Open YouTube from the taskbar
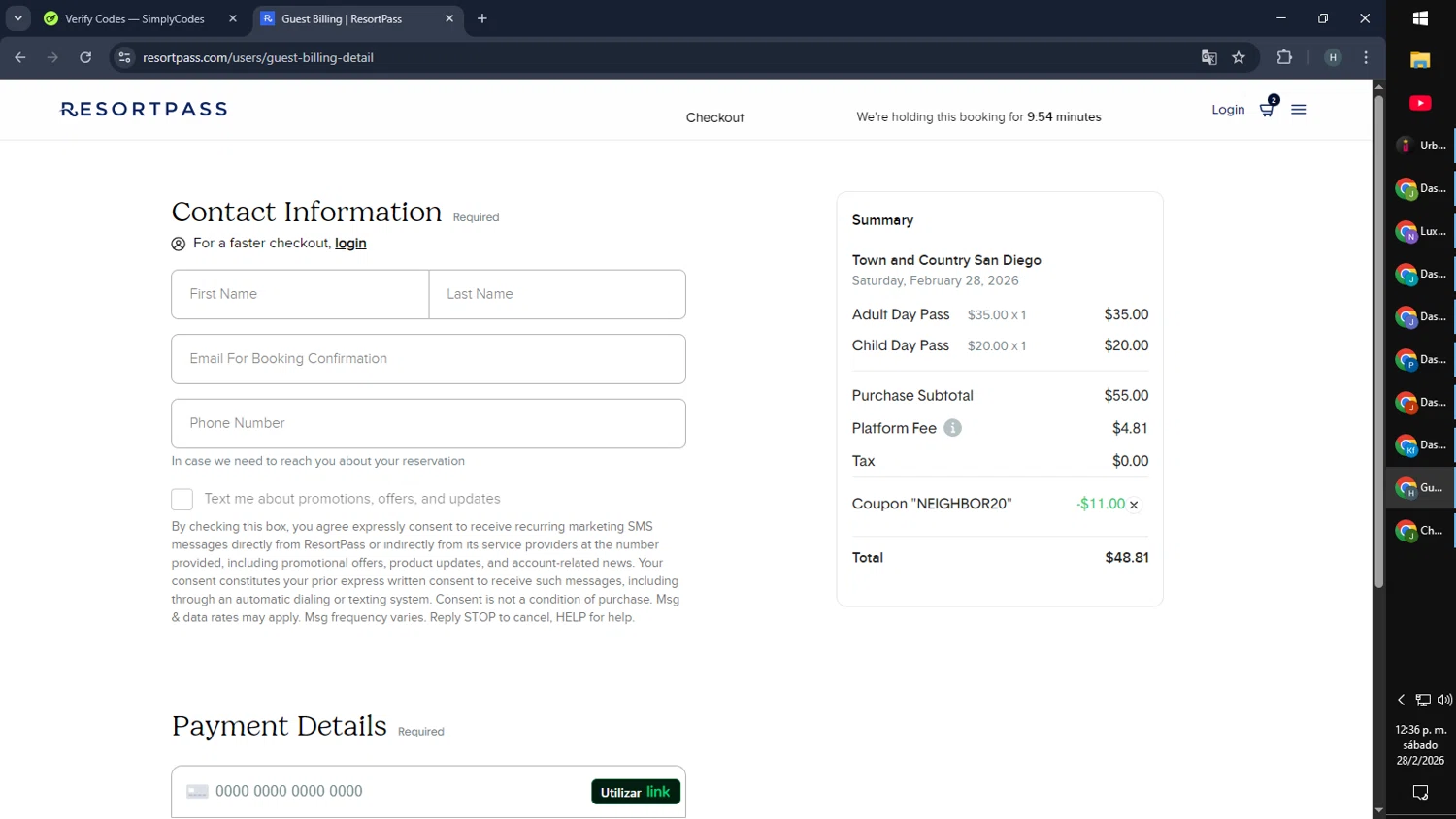The image size is (1456, 819). (x=1420, y=103)
